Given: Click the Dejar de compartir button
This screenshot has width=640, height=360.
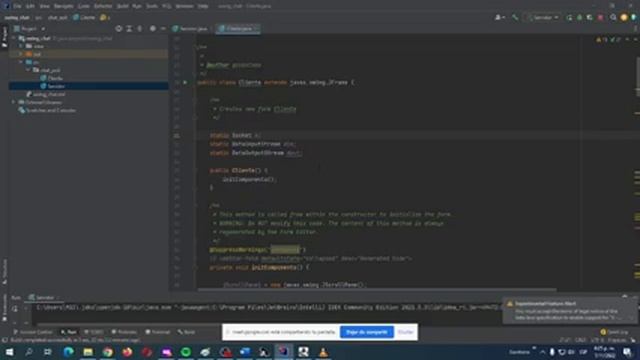Looking at the screenshot, I should click(x=367, y=332).
